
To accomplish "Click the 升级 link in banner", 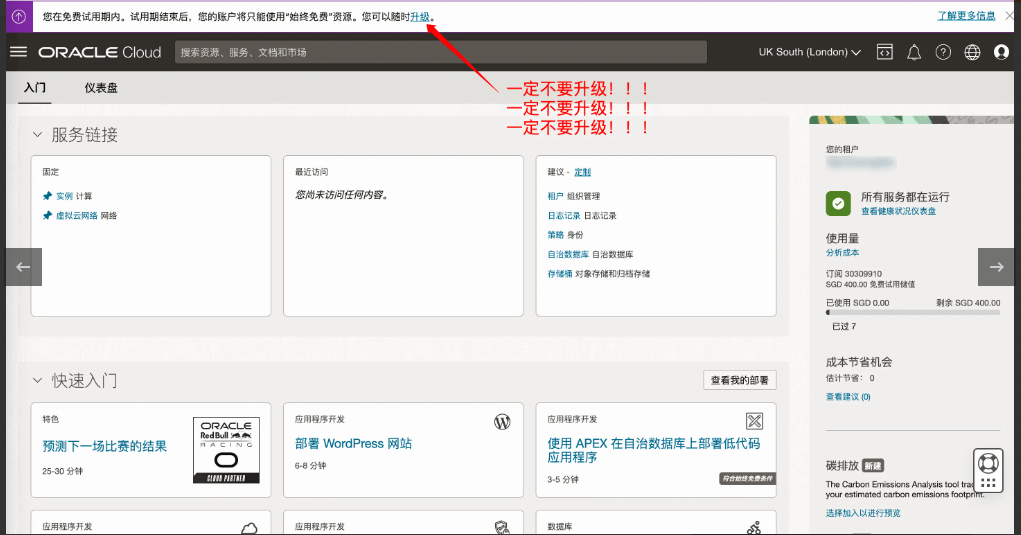I will 420,16.
